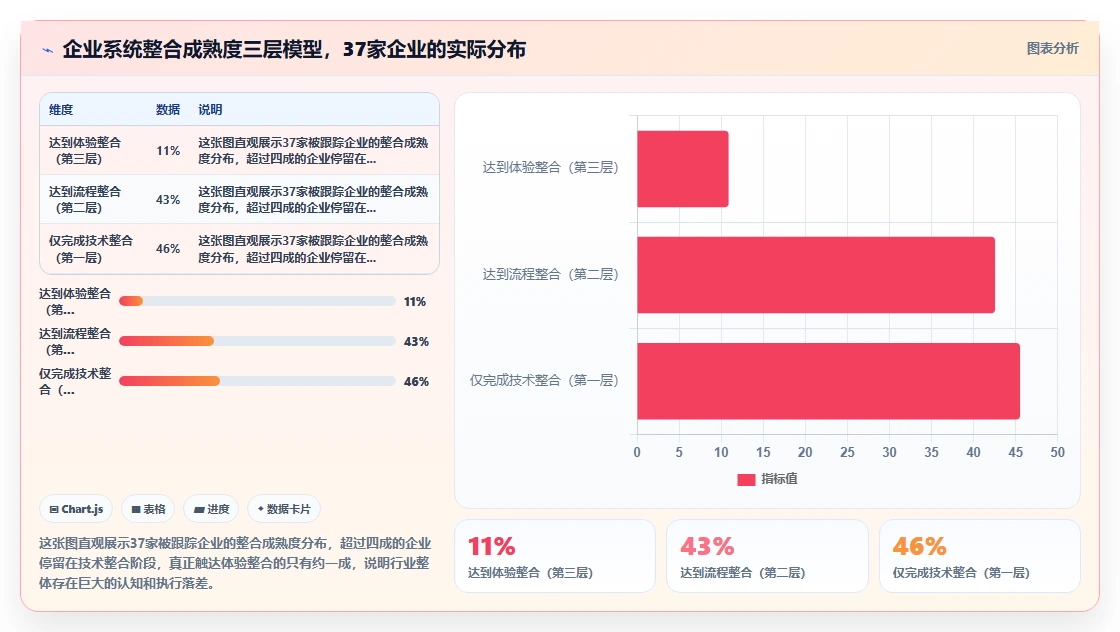Image resolution: width=1120 pixels, height=632 pixels.
Task: Click the x-axis tick label 50
Action: (x=1057, y=452)
